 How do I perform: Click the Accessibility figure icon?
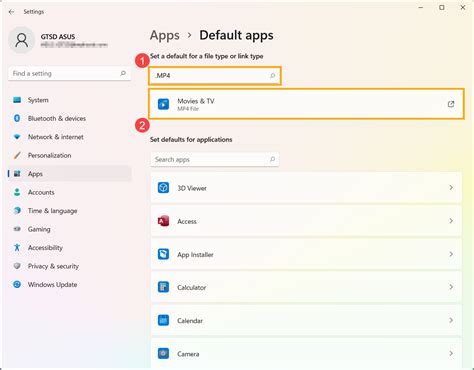17,247
